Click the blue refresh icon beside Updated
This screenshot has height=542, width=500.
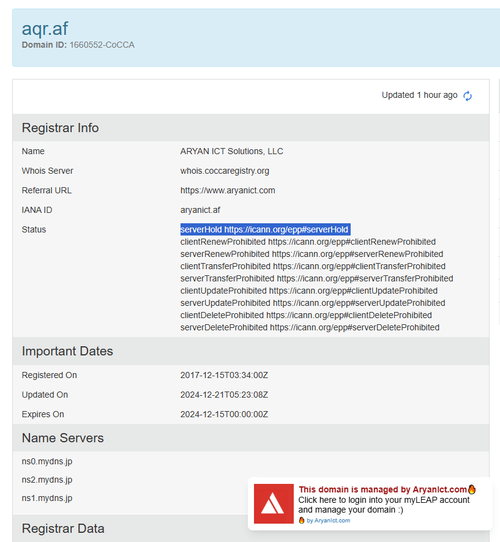click(x=467, y=96)
